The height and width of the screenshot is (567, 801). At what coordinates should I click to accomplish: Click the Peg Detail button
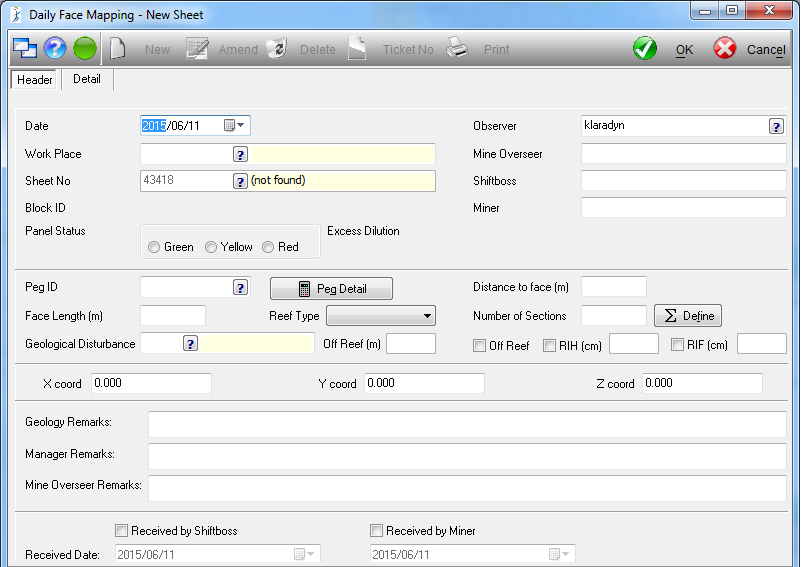[332, 289]
